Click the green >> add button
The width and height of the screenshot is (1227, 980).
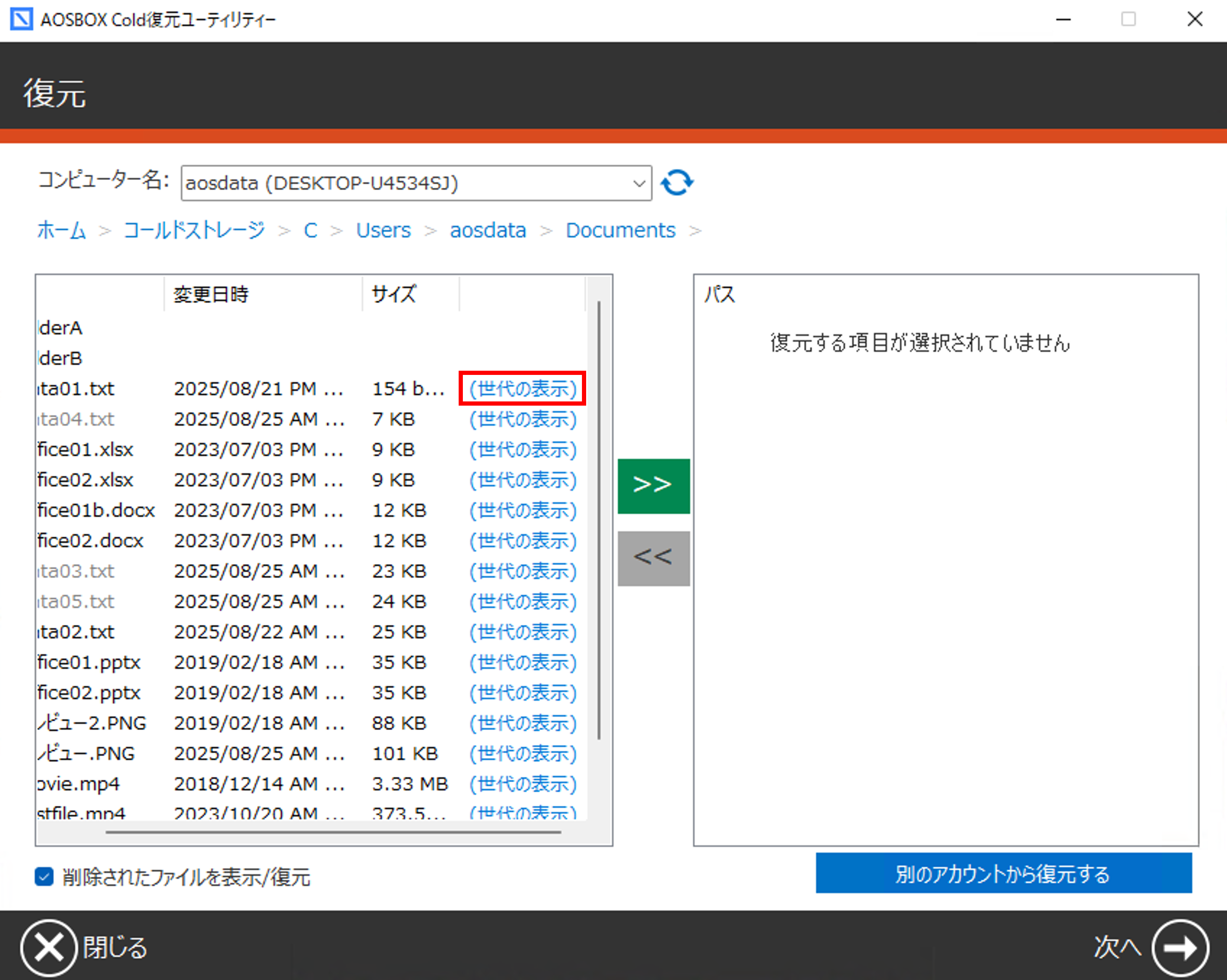[x=653, y=486]
